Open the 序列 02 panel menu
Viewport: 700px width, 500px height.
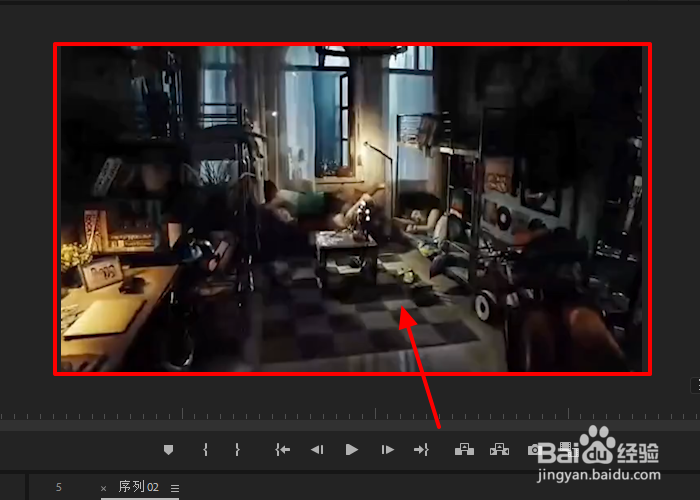(x=175, y=488)
